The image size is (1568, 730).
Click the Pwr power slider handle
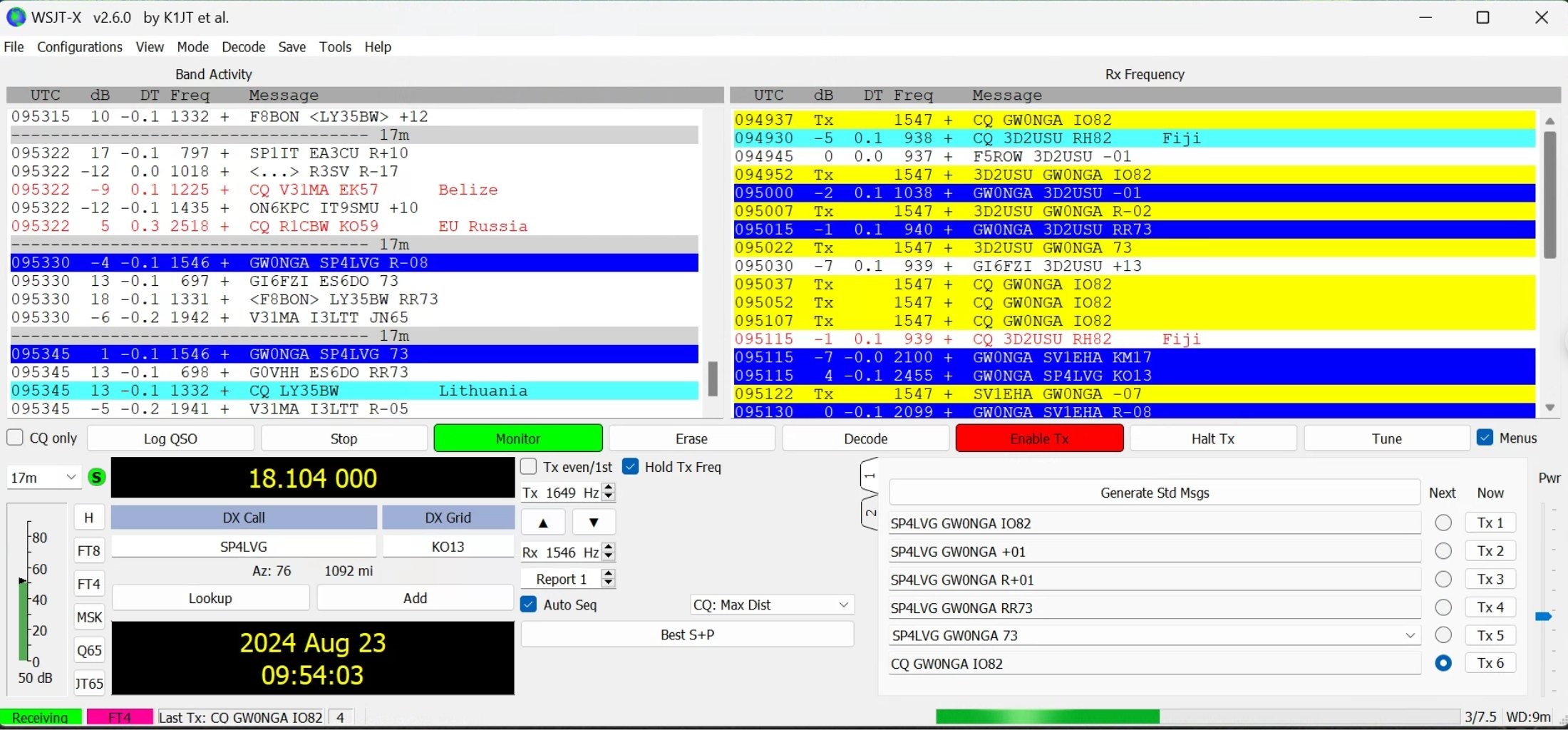[x=1544, y=616]
